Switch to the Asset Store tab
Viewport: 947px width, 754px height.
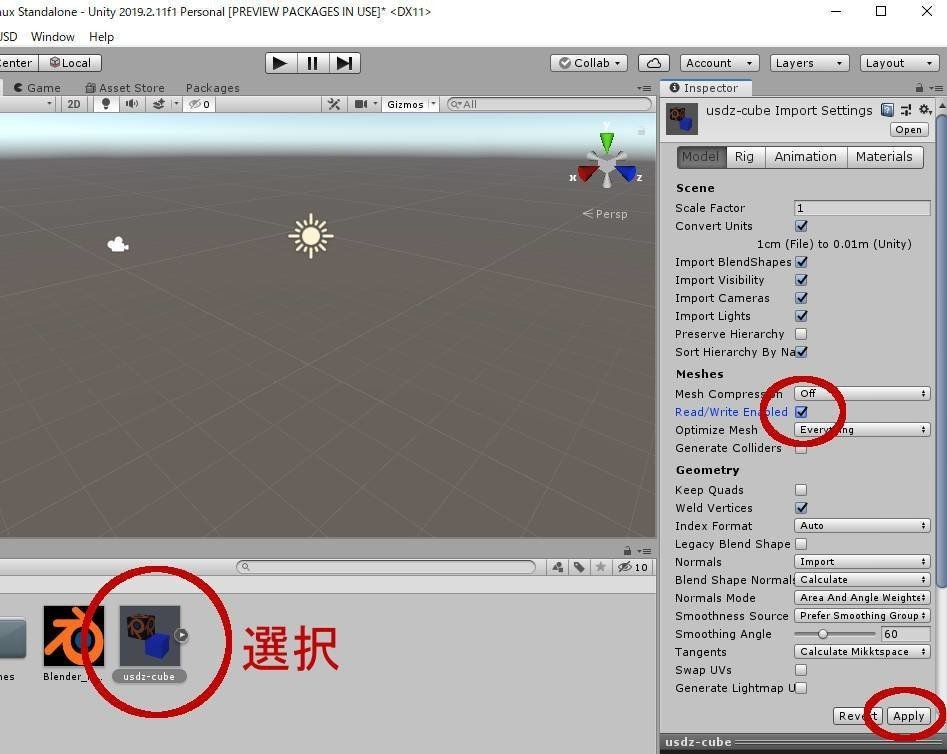[x=125, y=88]
